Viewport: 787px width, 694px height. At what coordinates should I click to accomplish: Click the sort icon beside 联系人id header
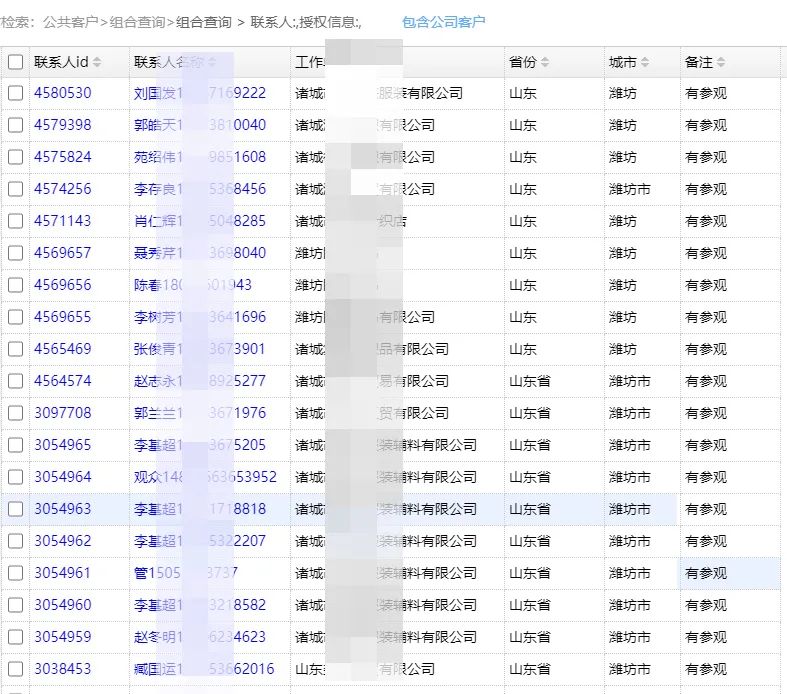pos(97,62)
